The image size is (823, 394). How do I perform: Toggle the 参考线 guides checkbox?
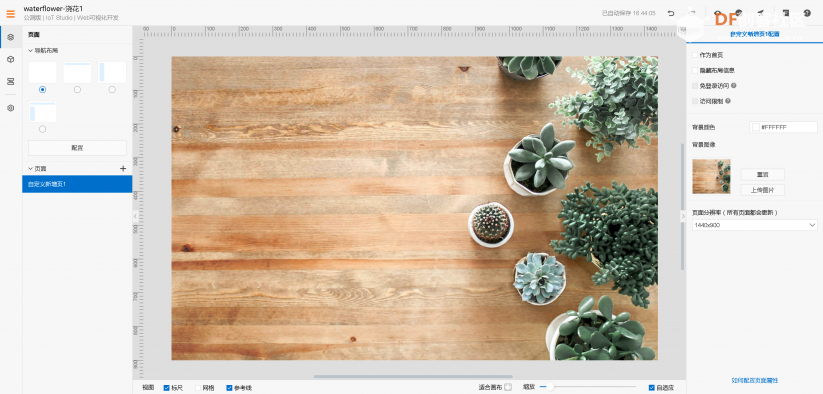tap(229, 388)
